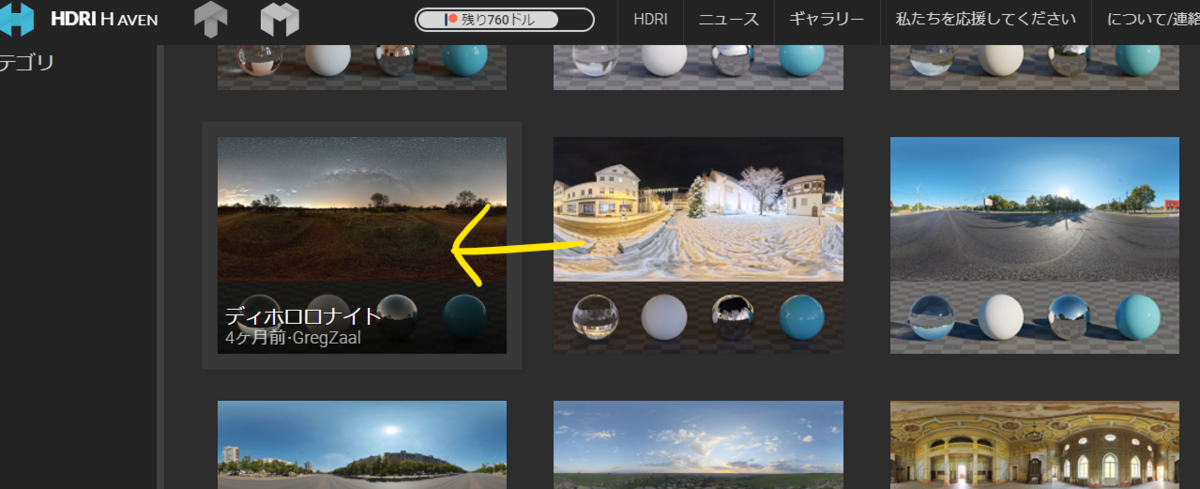Click the HDRI Haven logo icon
This screenshot has height=489, width=1200.
[x=15, y=19]
